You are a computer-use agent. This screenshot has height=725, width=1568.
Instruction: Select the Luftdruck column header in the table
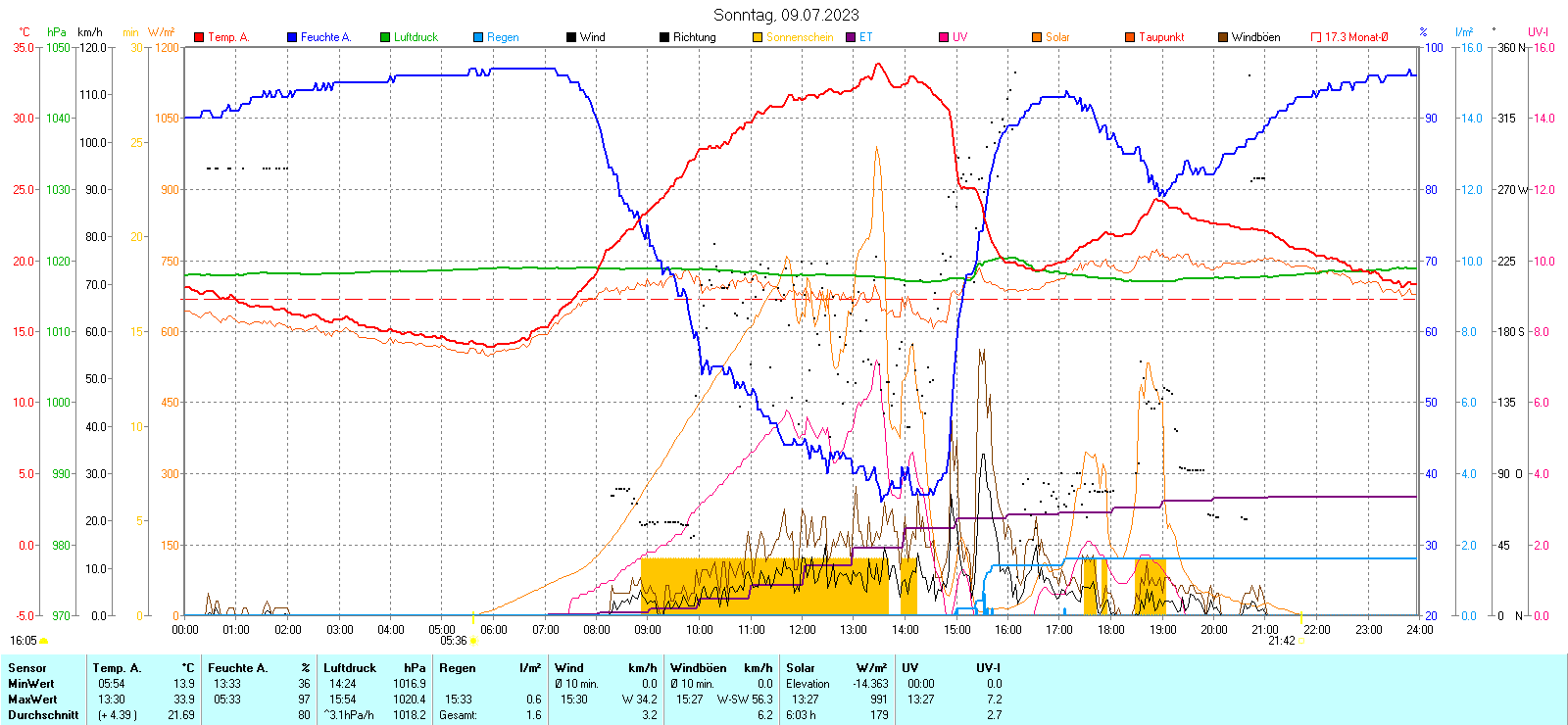350,668
